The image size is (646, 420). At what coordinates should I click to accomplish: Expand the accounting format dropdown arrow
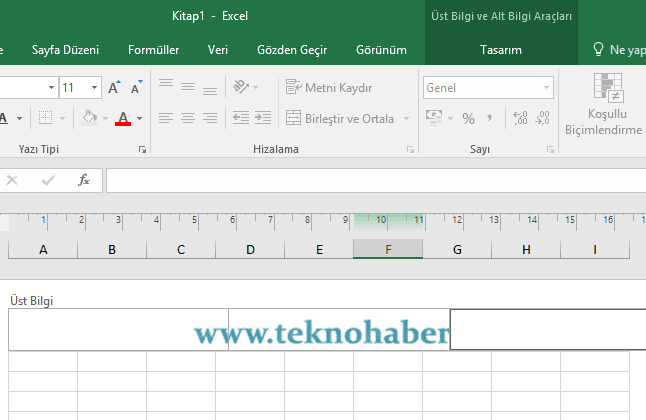450,119
